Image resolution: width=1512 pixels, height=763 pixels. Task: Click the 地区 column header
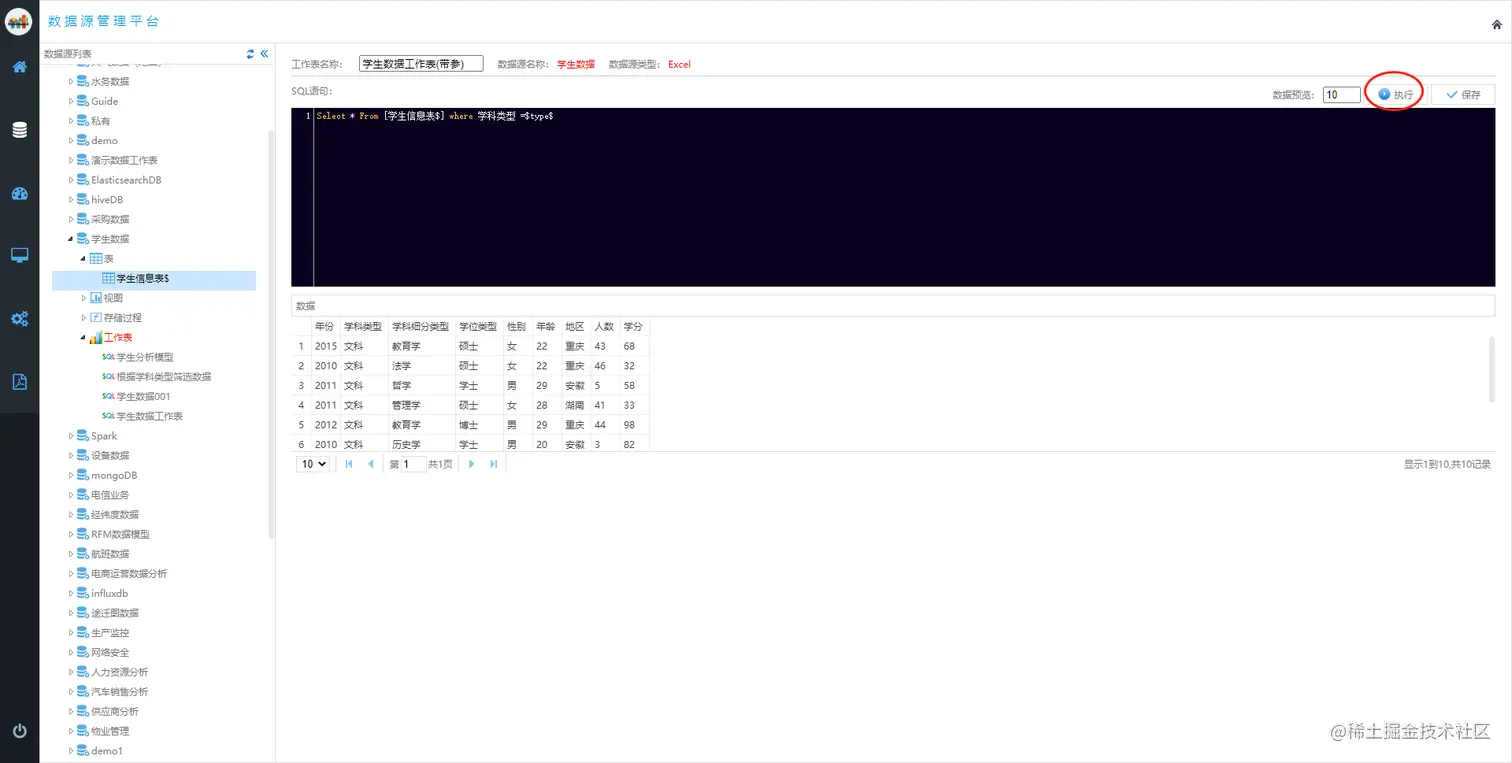(x=574, y=327)
